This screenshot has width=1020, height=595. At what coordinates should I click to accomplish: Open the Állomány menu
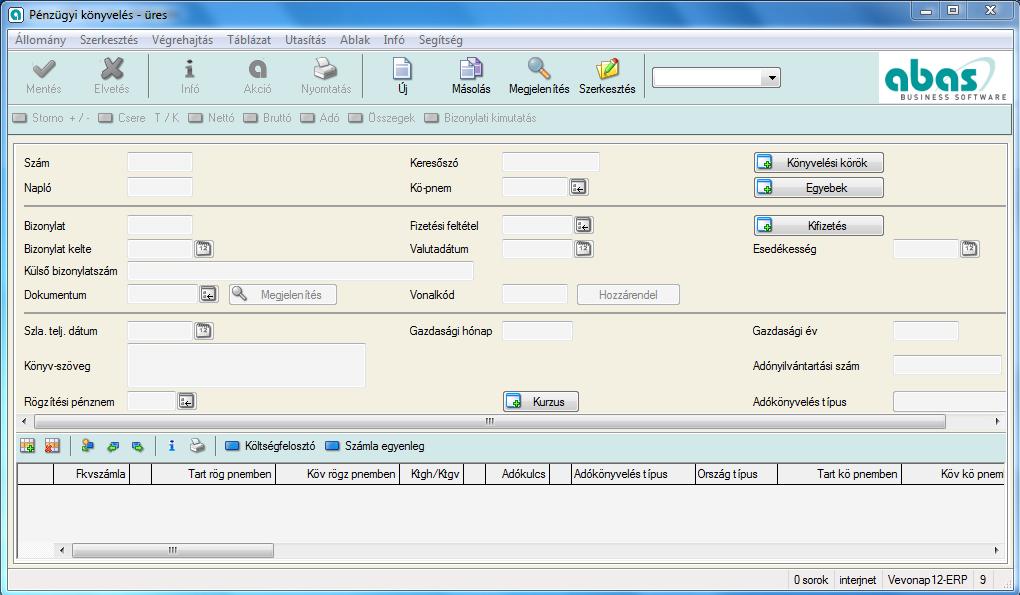[40, 40]
